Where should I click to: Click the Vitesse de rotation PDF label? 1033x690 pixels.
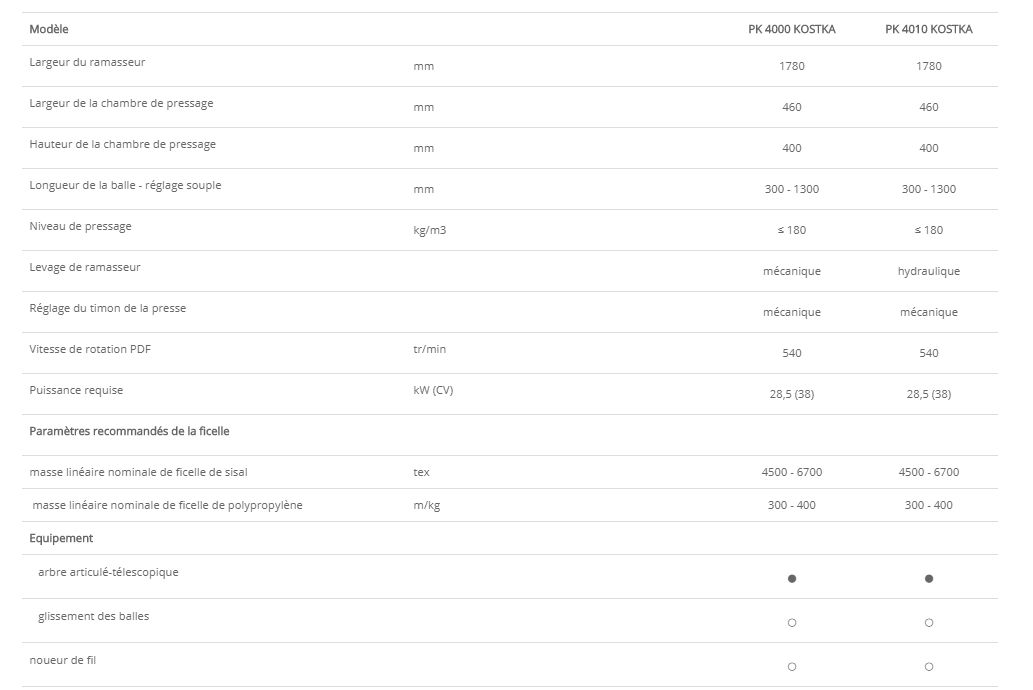(89, 349)
